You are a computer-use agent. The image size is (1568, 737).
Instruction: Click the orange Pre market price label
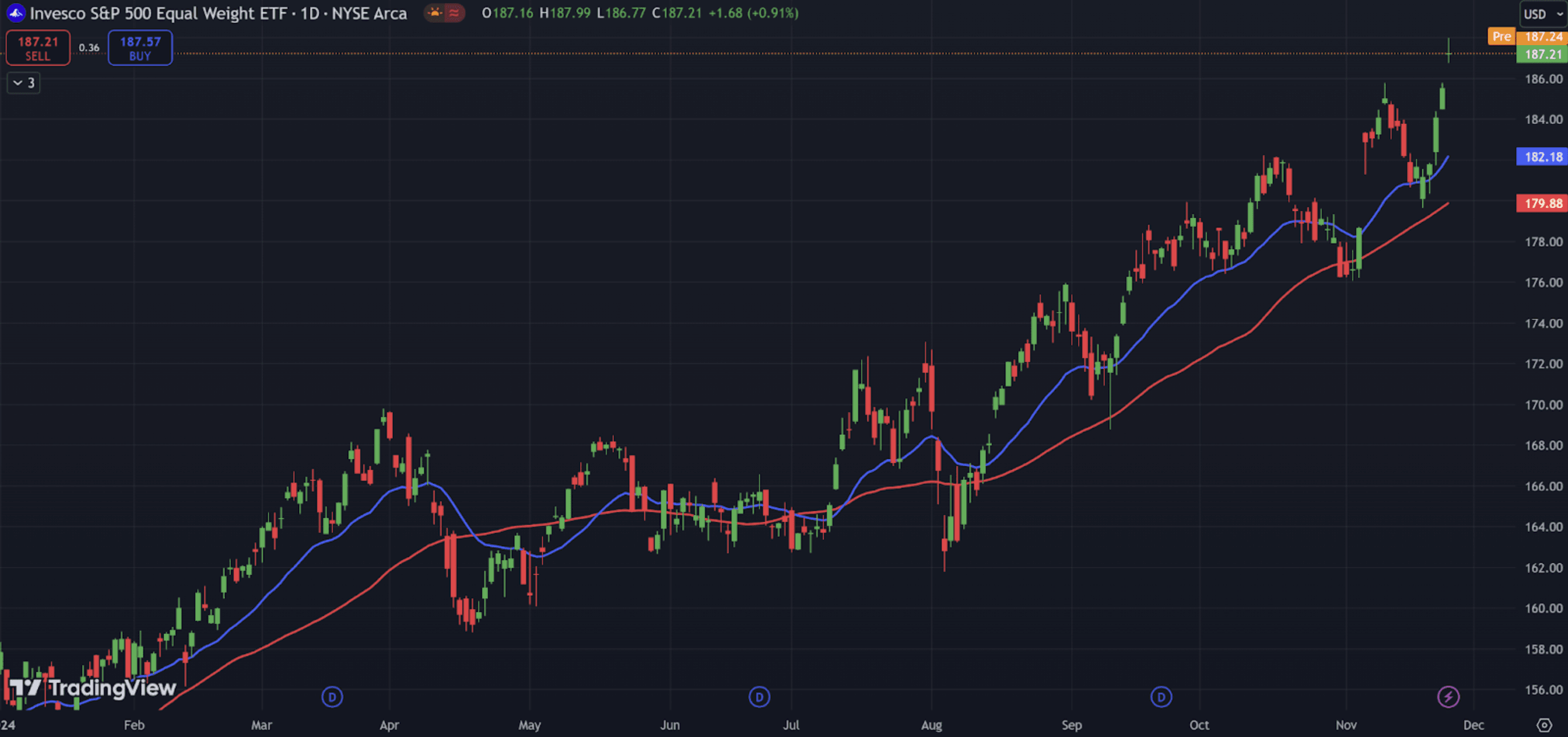[x=1501, y=37]
